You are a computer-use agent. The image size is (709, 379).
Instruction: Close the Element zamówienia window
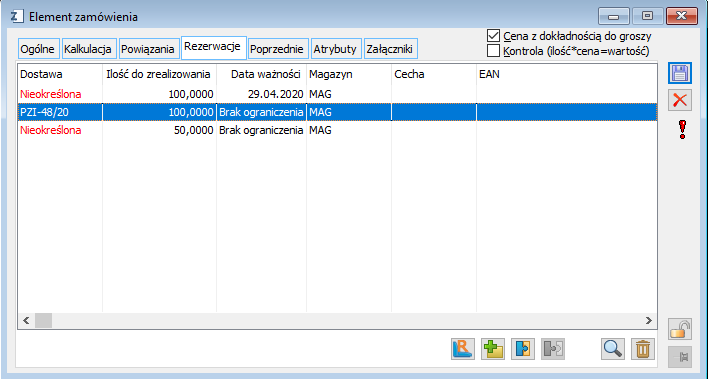(x=681, y=16)
